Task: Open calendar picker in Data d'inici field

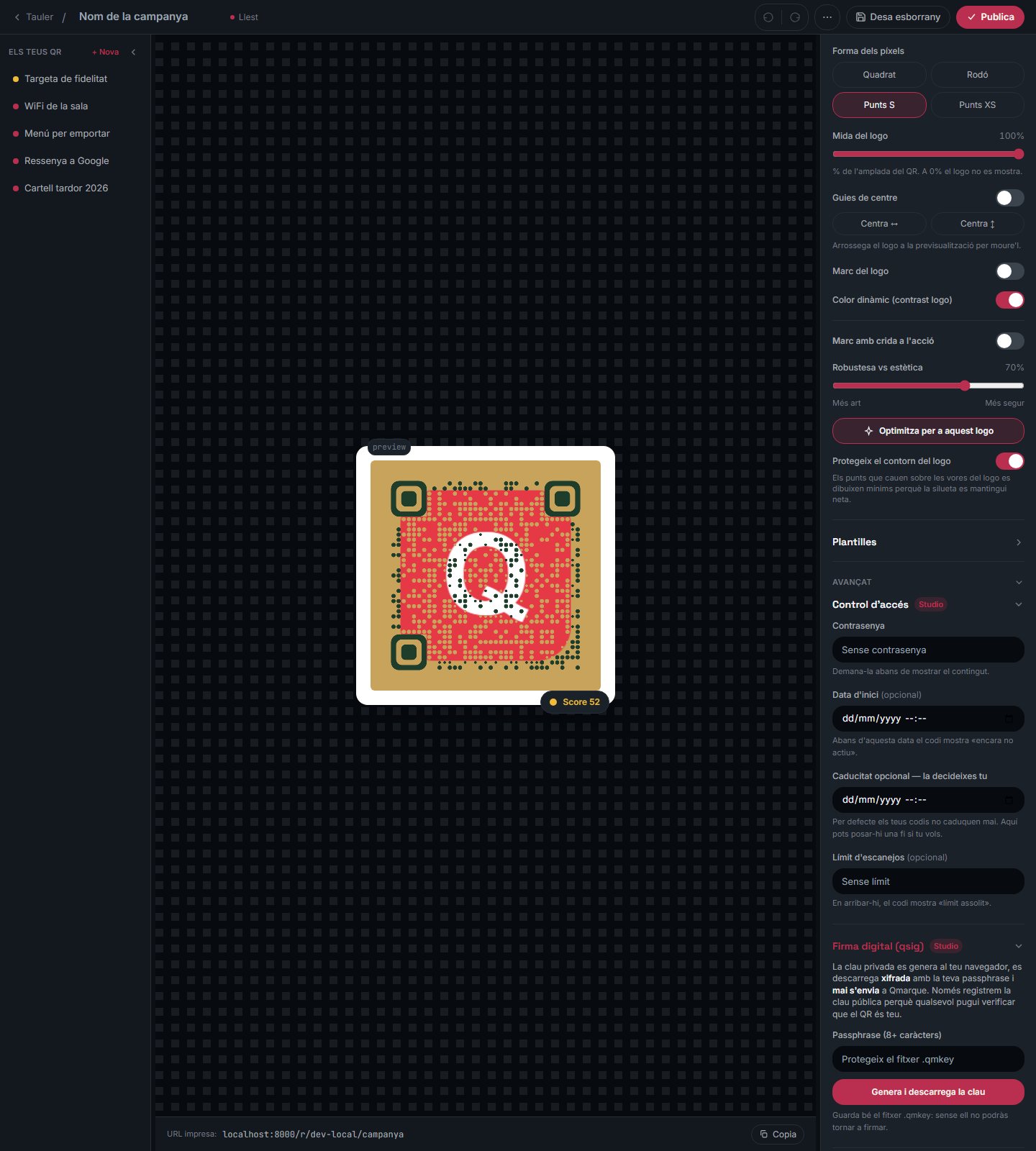Action: pos(1009,719)
